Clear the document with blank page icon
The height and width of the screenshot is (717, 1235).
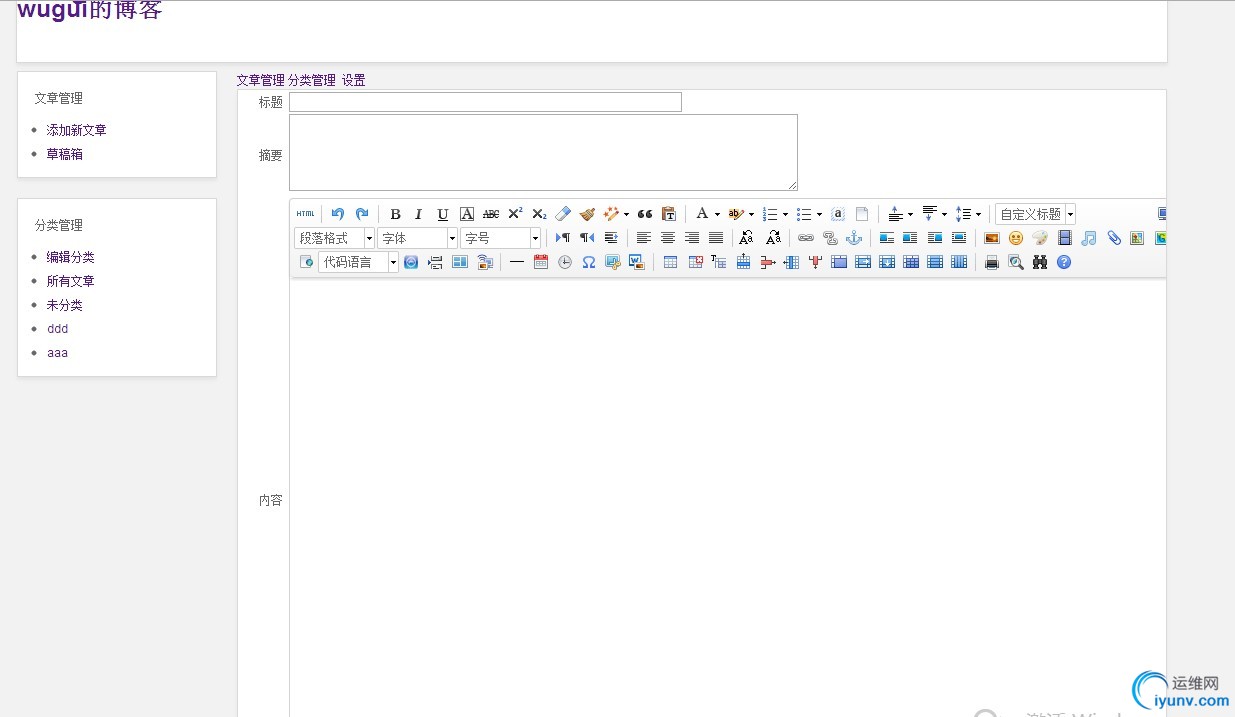pos(862,214)
